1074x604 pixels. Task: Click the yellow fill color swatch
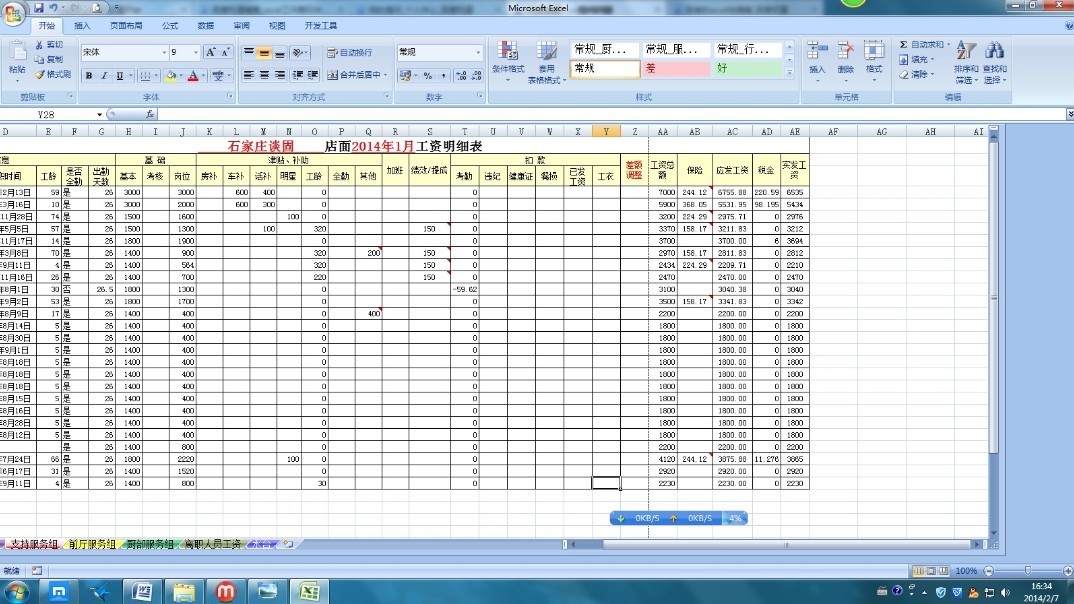171,75
